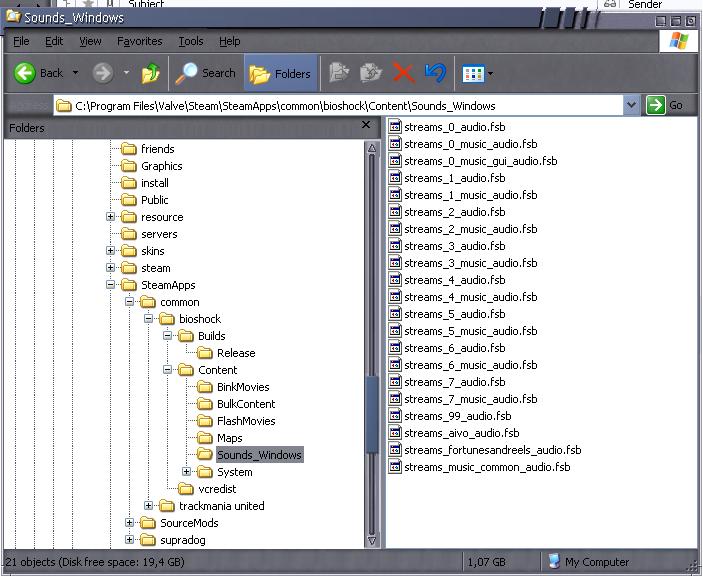This screenshot has width=703, height=576.
Task: Click the red Delete X icon
Action: [403, 73]
